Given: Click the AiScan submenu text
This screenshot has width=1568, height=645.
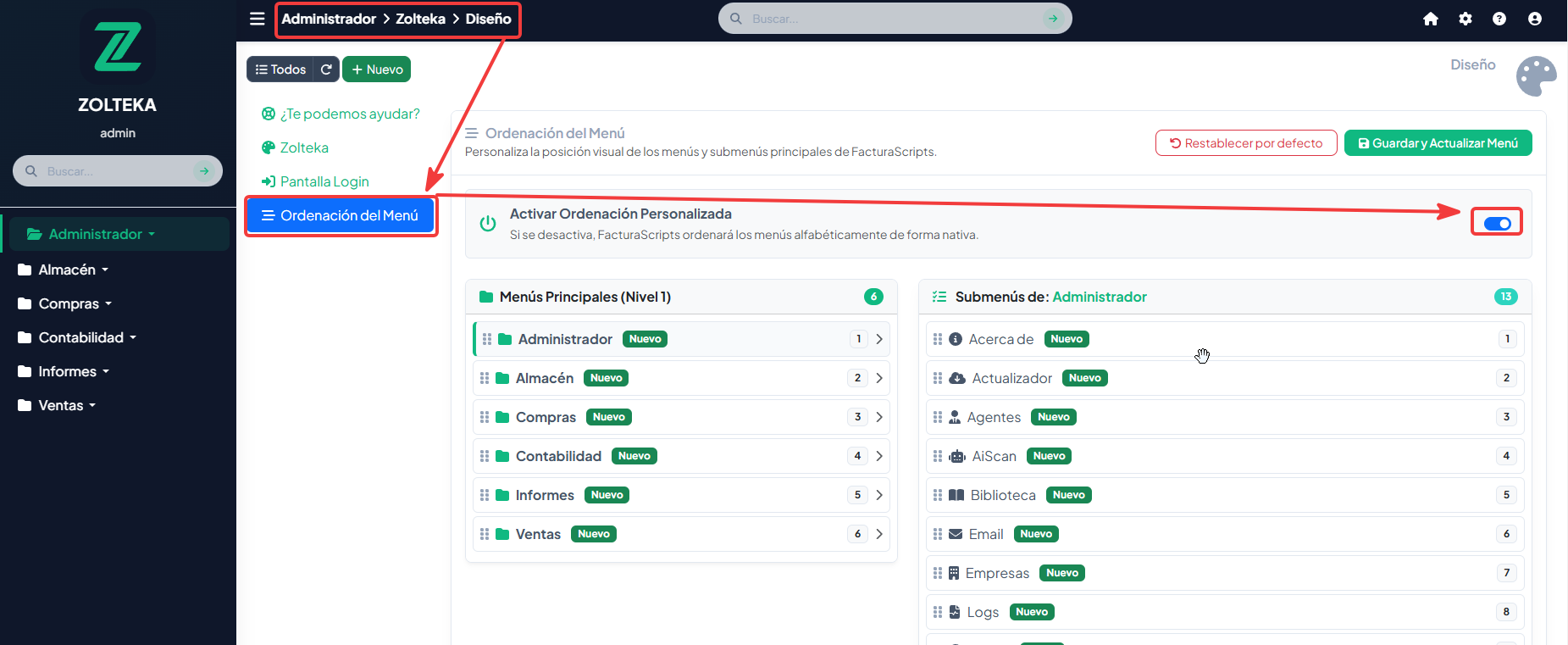Looking at the screenshot, I should point(995,456).
